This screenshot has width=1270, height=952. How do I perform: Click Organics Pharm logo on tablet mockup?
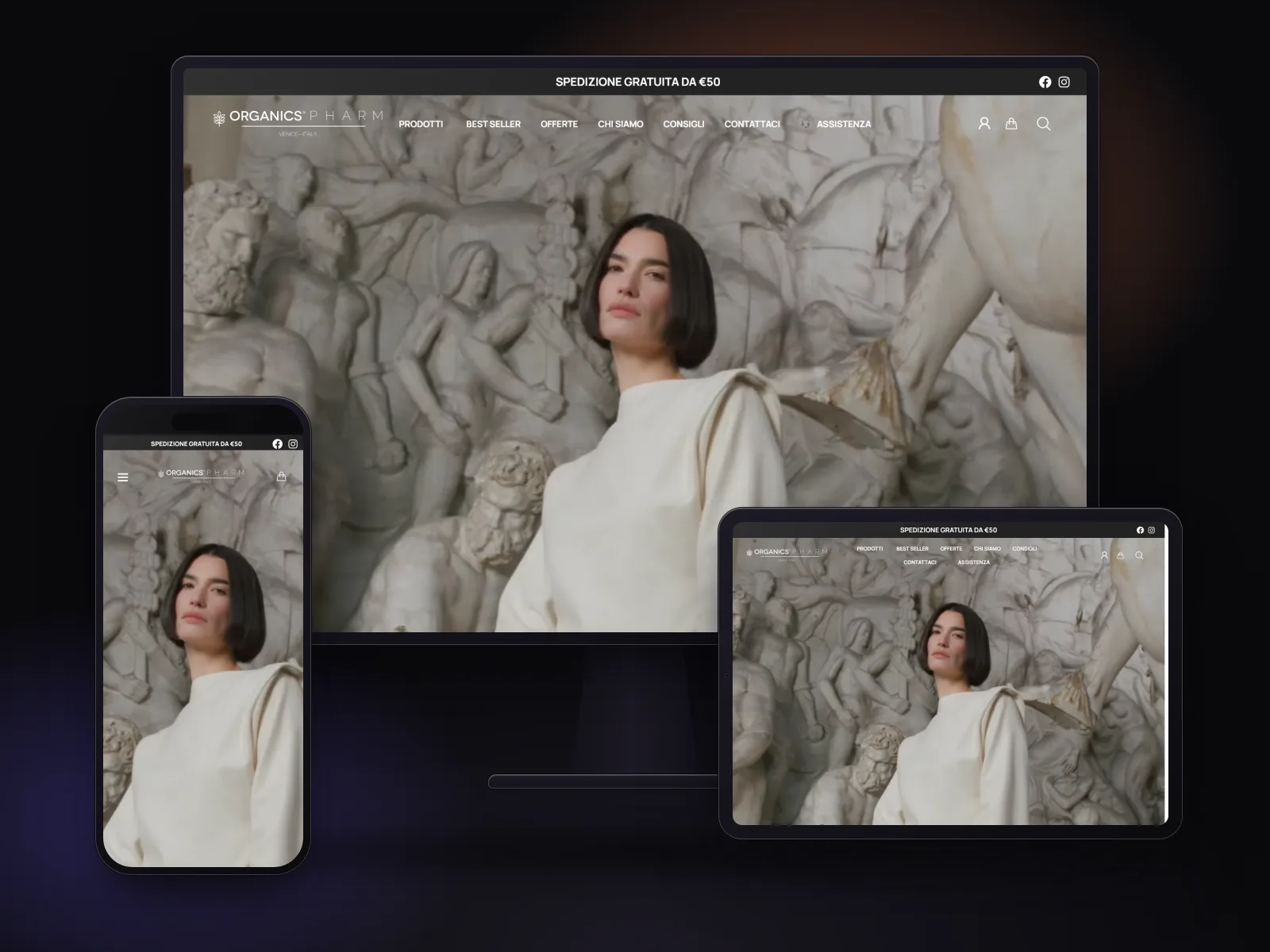(x=787, y=553)
